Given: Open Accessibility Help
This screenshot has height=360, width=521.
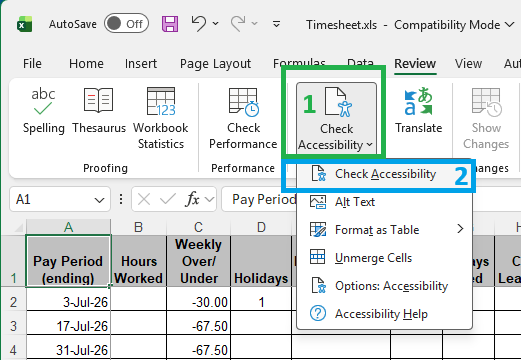Looking at the screenshot, I should (x=384, y=314).
